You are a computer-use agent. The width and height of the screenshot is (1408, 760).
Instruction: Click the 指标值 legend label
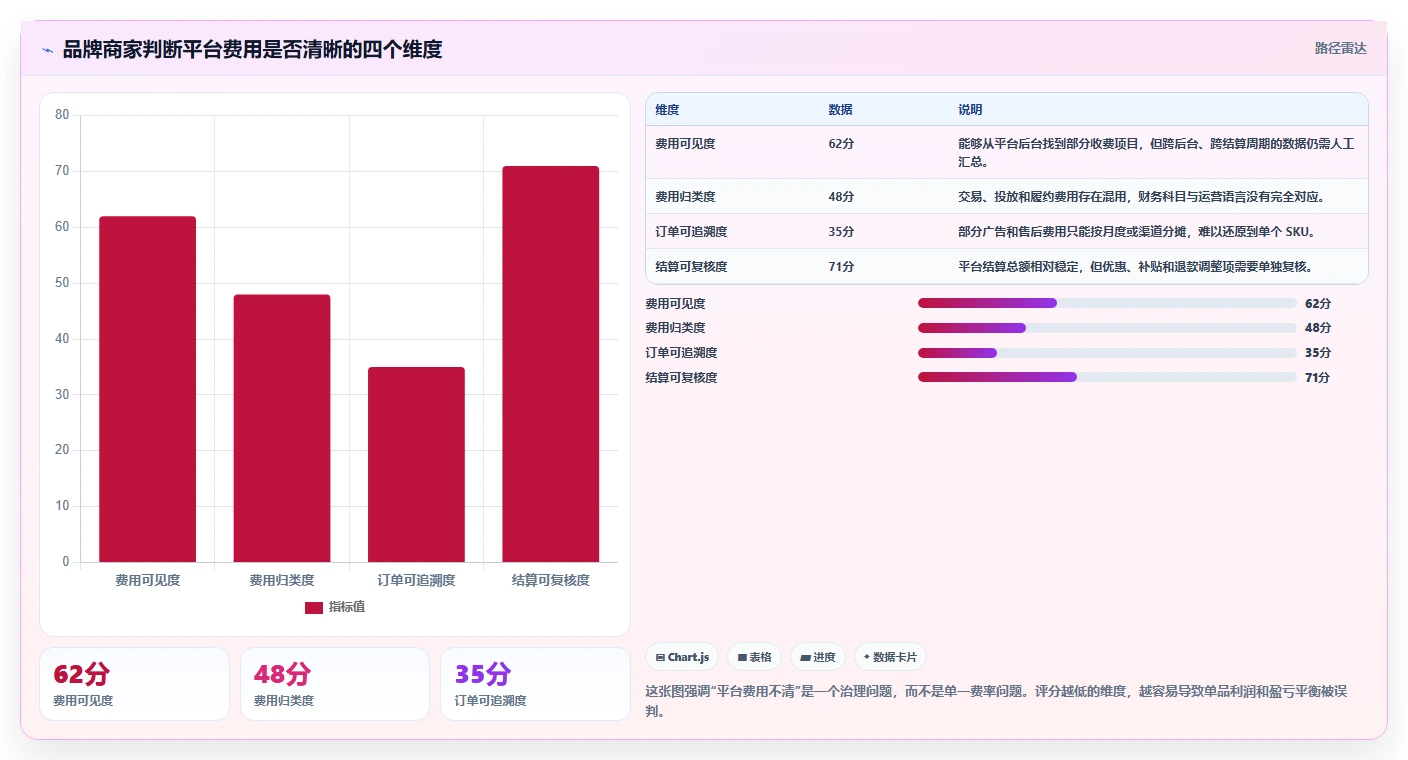pyautogui.click(x=347, y=607)
